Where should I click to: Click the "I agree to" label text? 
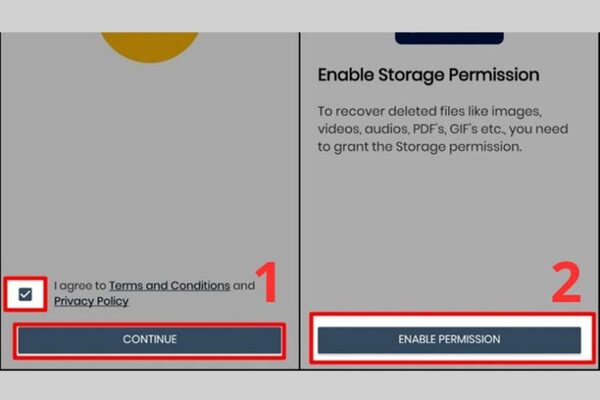click(x=80, y=285)
